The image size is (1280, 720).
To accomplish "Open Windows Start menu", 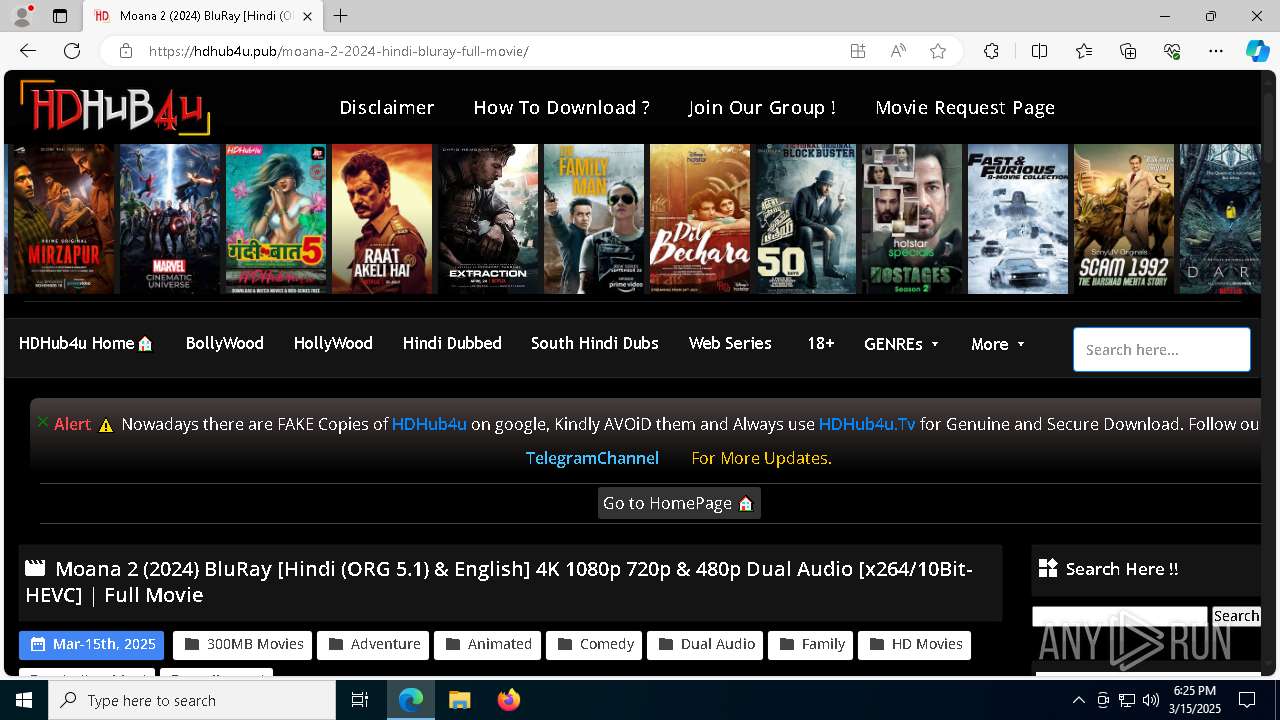I will click(x=24, y=700).
